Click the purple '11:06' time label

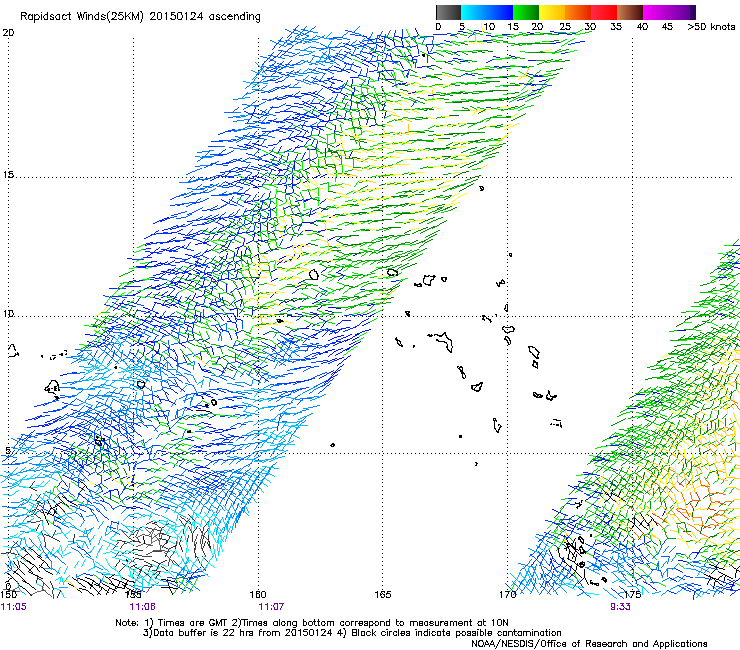[143, 607]
